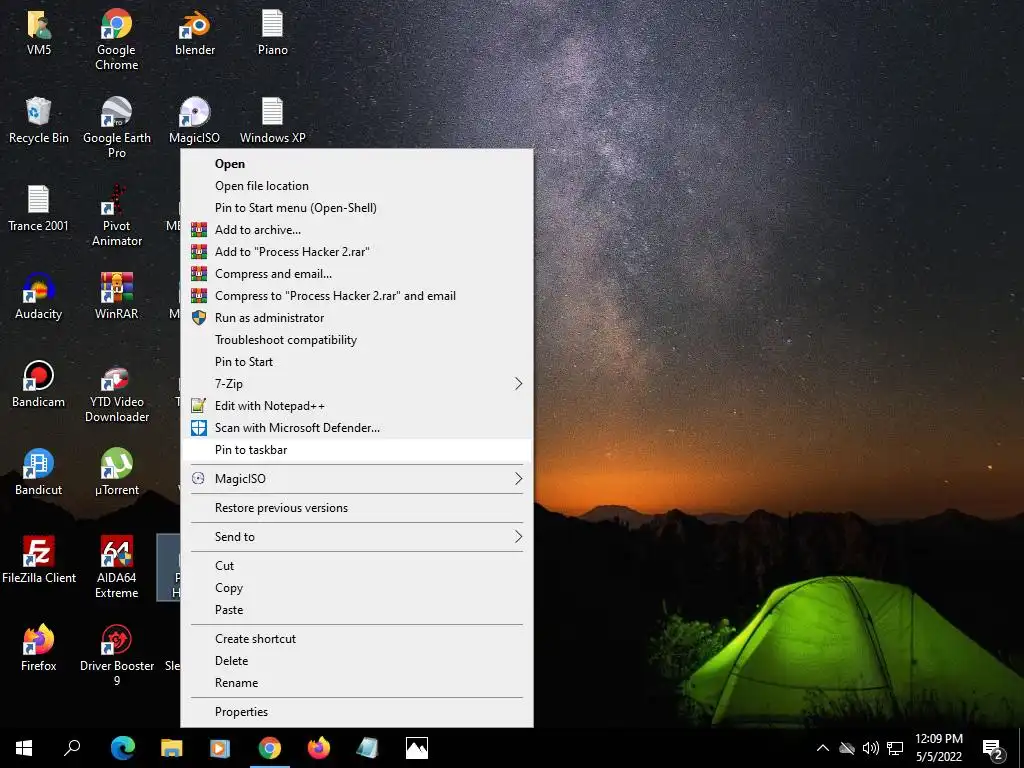The width and height of the screenshot is (1024, 768).
Task: Choose Compress to "Process Hacker 2.rar" and email
Action: click(357, 296)
